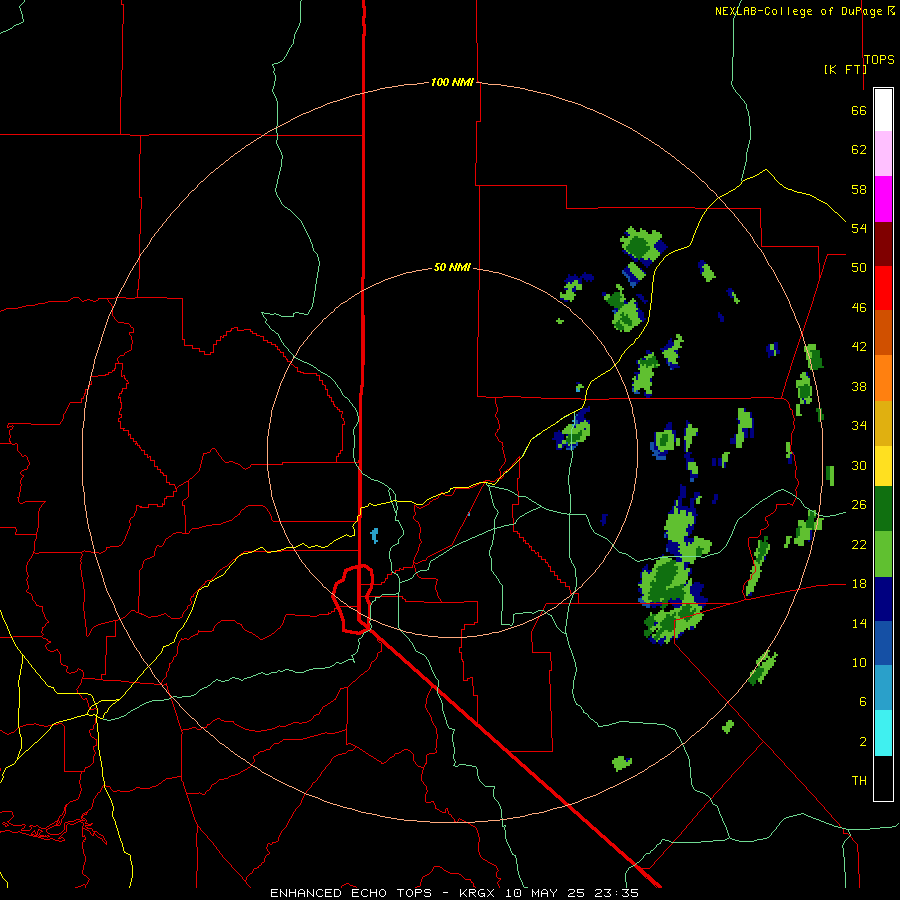The image size is (900, 900).
Task: Click the 22 value on the legend
Action: click(859, 544)
